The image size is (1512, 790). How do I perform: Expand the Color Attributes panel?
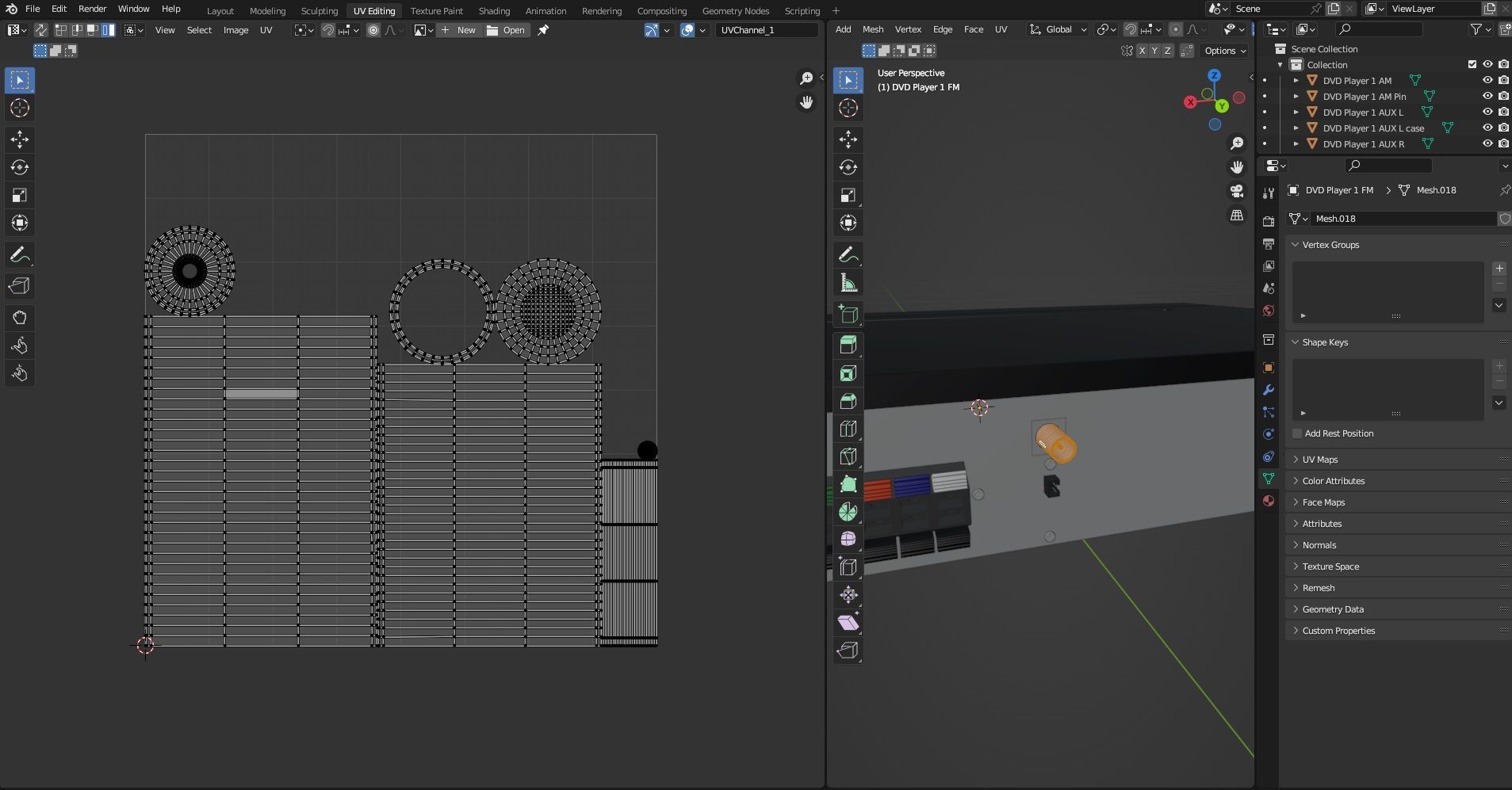pos(1397,481)
